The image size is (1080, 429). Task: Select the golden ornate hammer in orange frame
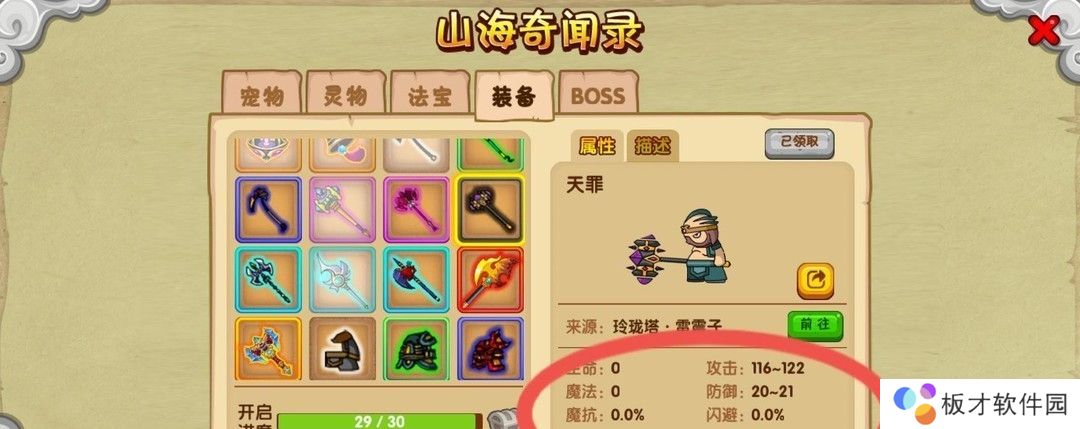(268, 348)
